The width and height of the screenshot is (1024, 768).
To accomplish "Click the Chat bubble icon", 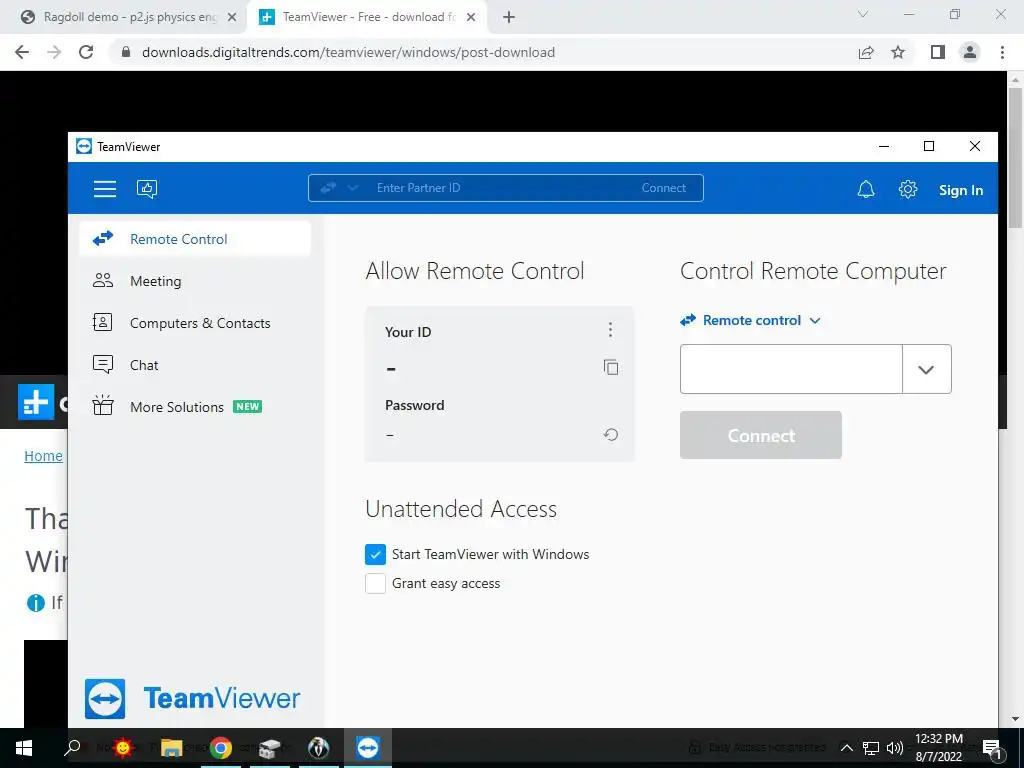I will tap(103, 364).
